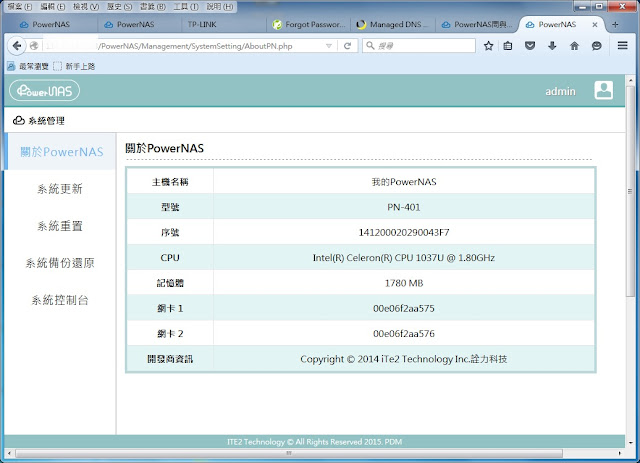
Task: Select 關於PowerNAS in sidebar
Action: (x=62, y=152)
